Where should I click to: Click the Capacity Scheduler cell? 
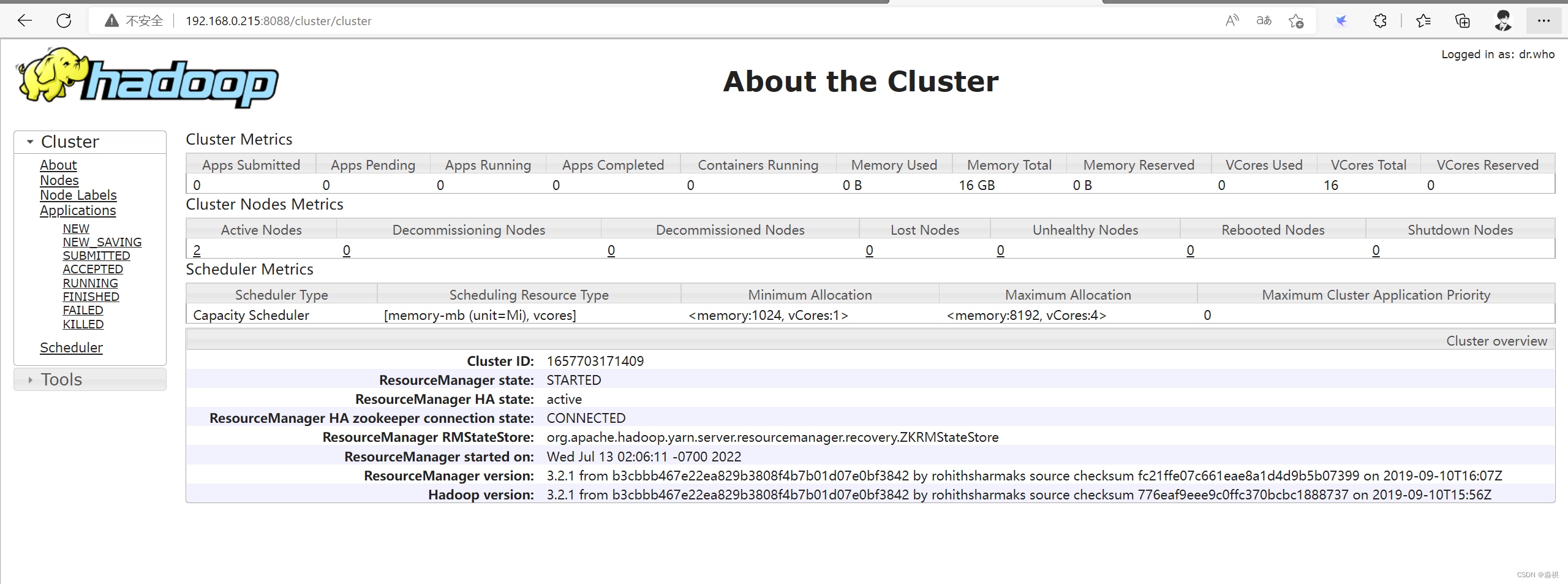pyautogui.click(x=251, y=315)
